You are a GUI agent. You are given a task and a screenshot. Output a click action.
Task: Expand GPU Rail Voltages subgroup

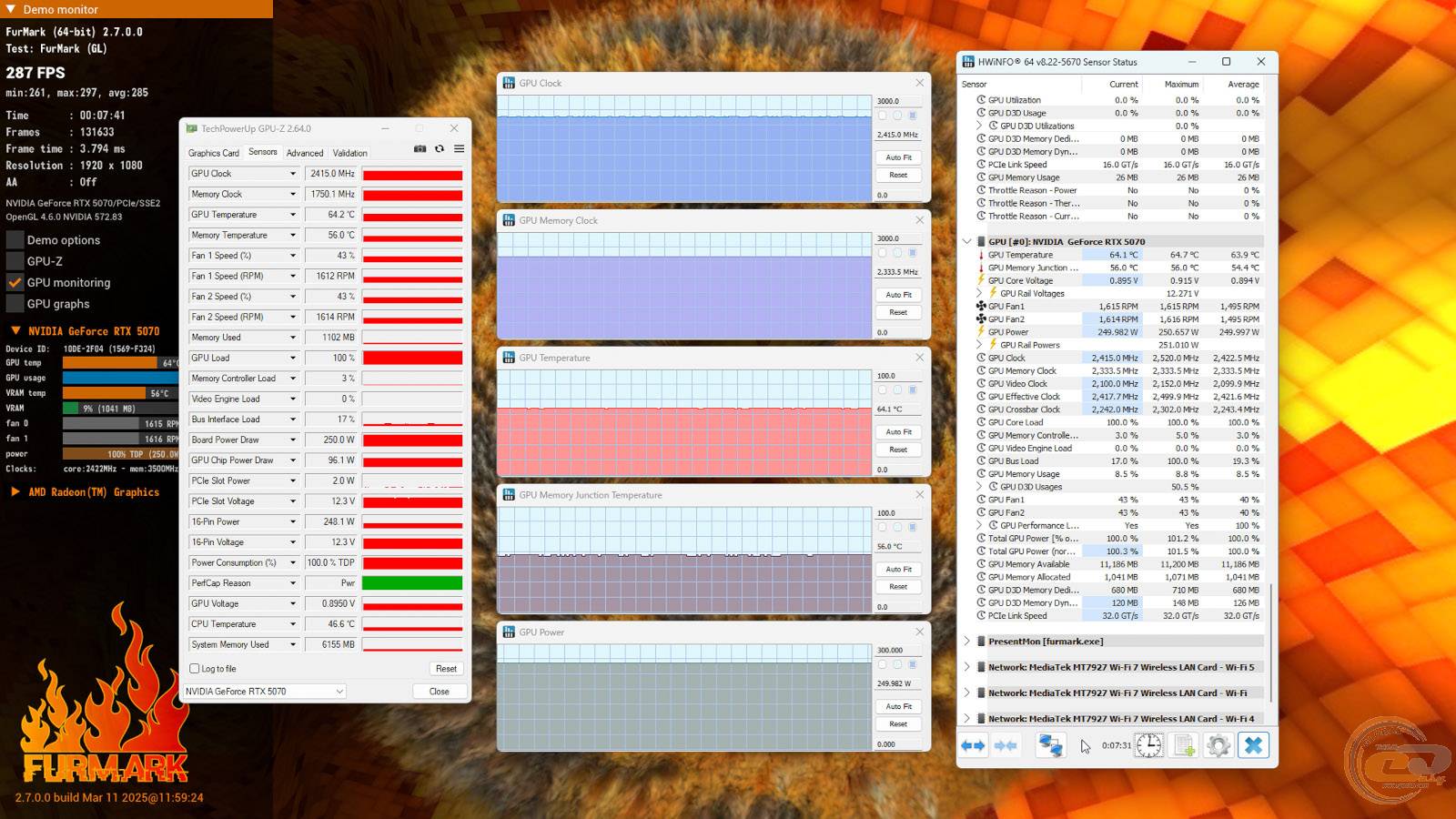980,293
